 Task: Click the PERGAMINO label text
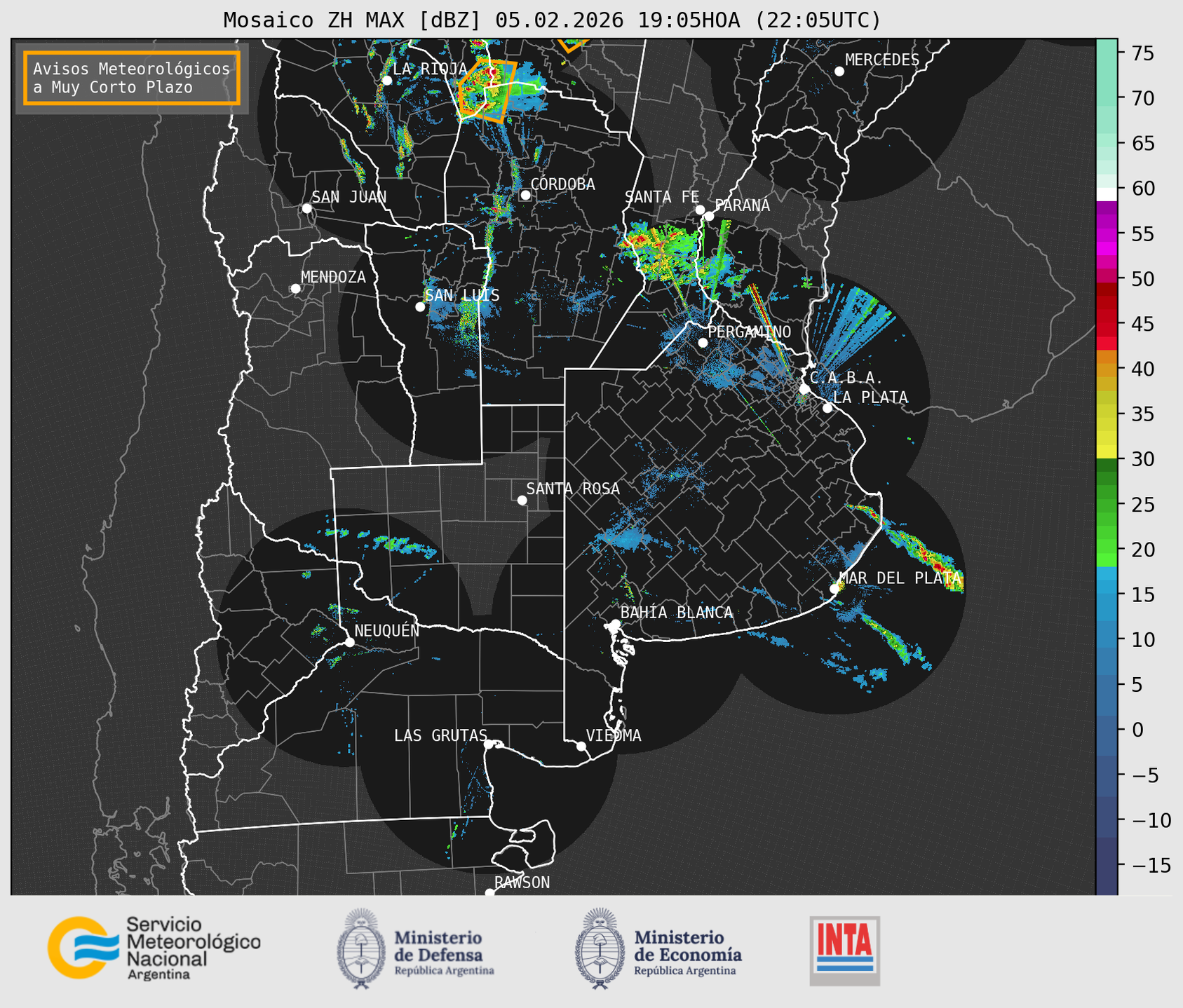pos(749,332)
